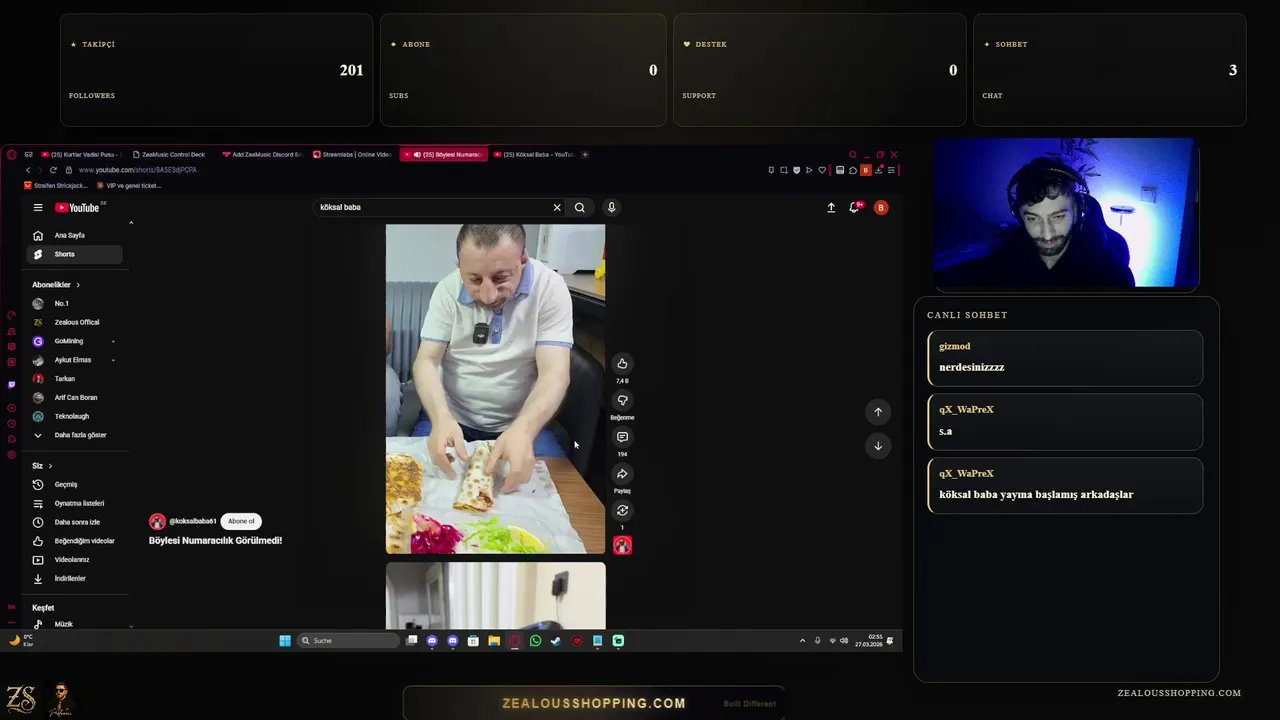Open a new browser tab with plus
Viewport: 1280px width, 720px height.
pos(585,155)
